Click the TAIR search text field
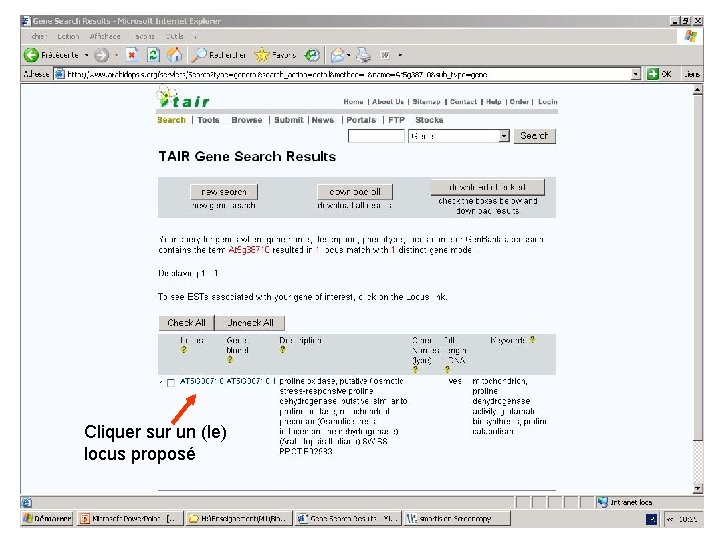 coord(376,136)
